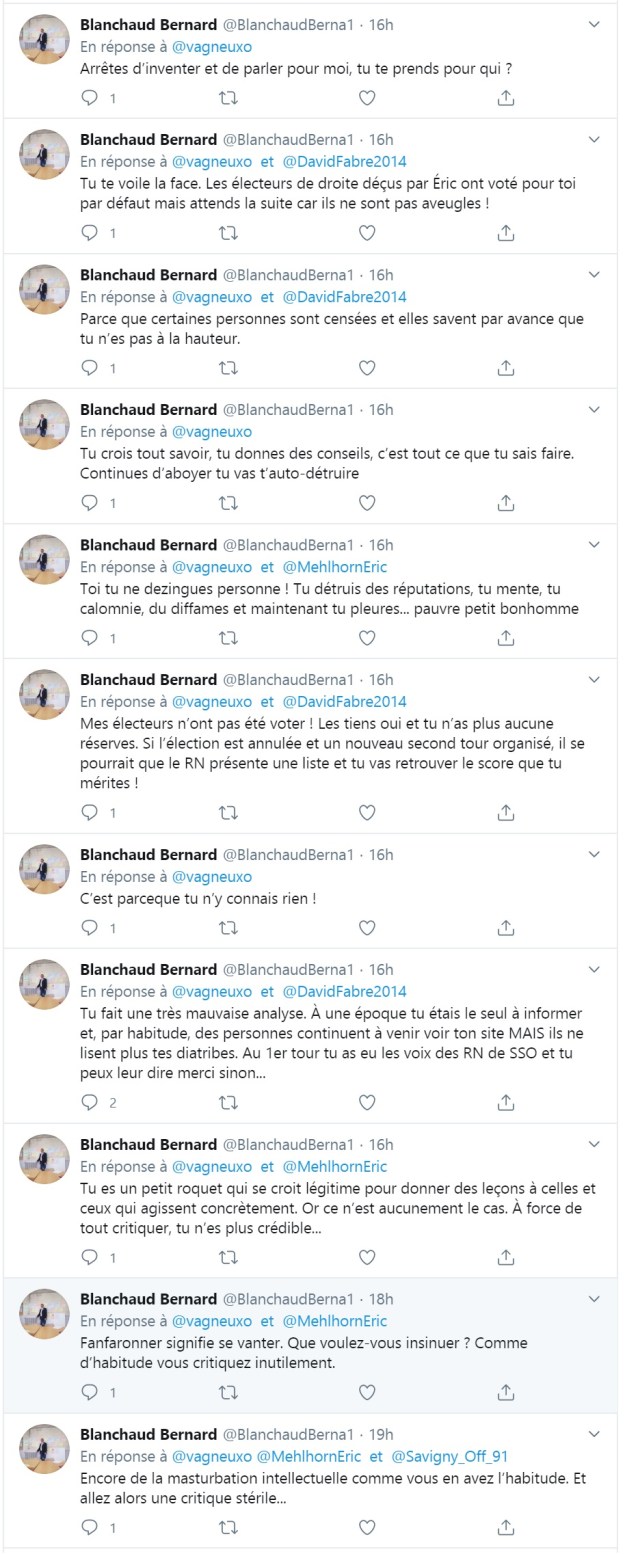
Task: Share the 'petit roquet' tweet
Action: (506, 1257)
